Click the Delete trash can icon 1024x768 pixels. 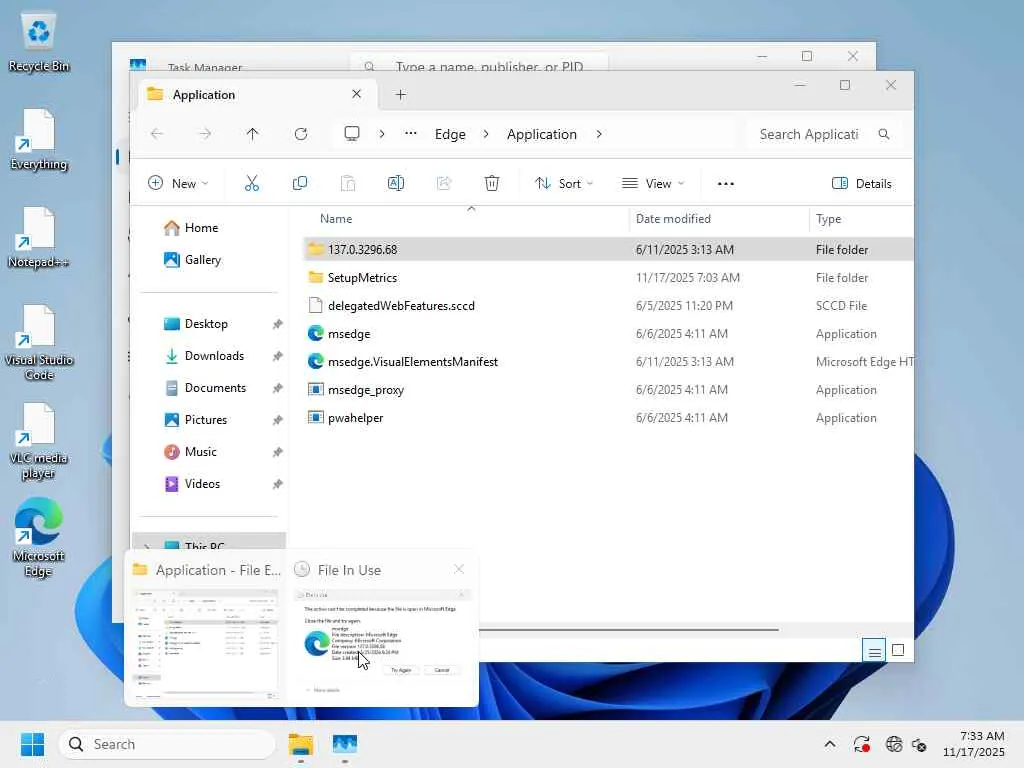pyautogui.click(x=492, y=184)
